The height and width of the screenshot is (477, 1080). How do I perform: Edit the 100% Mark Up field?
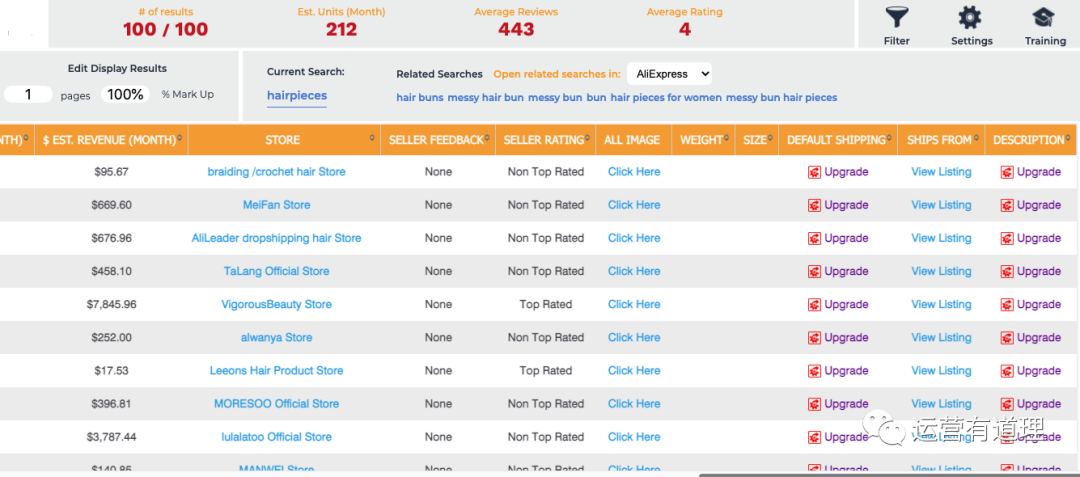126,94
